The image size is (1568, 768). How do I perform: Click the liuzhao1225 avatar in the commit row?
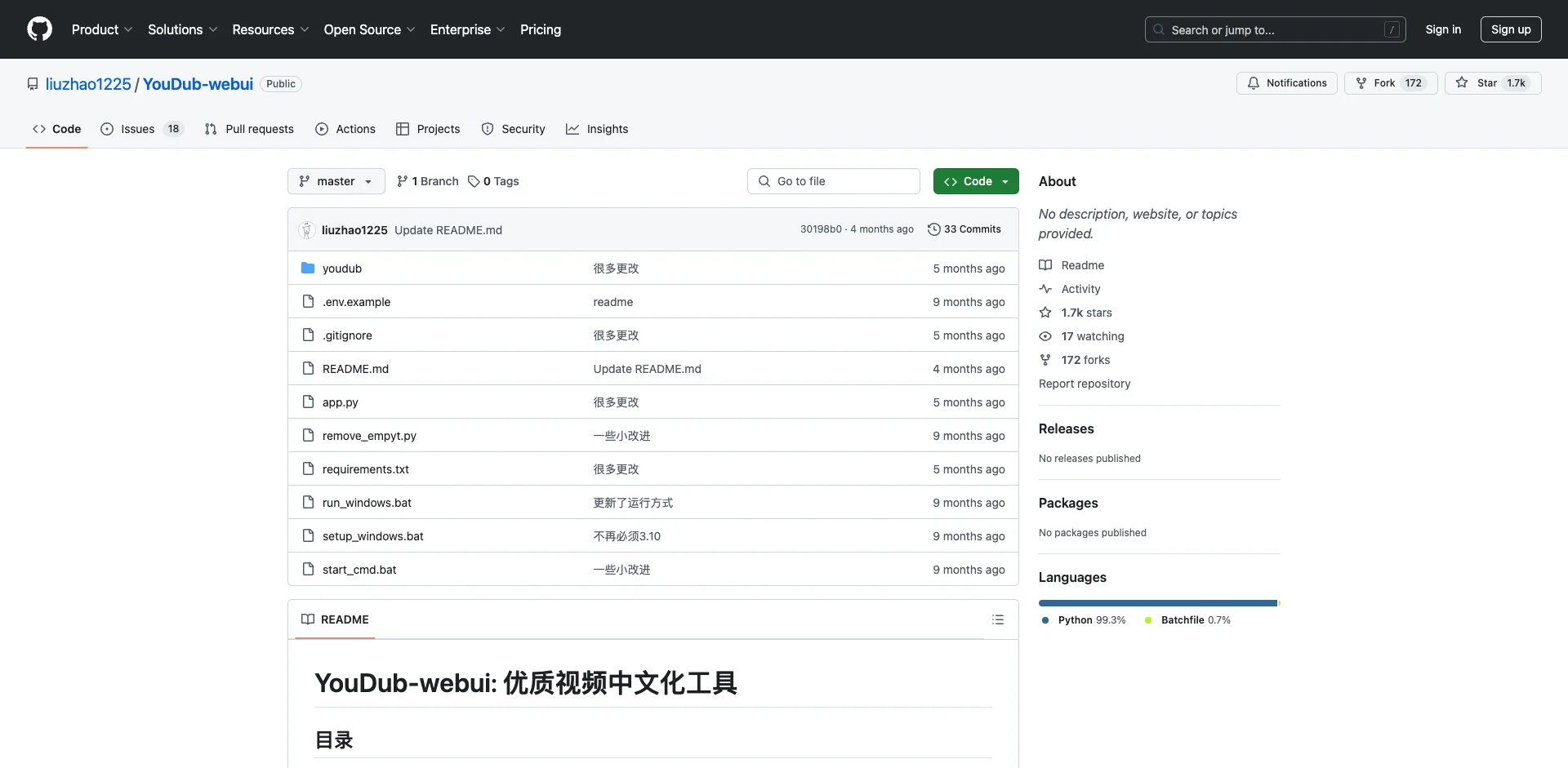[307, 230]
